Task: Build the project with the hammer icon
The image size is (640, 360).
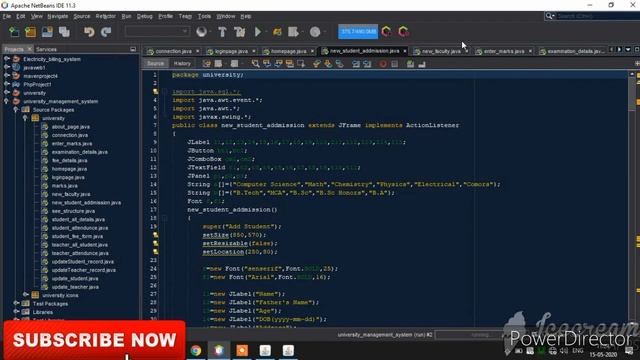Action: pyautogui.click(x=222, y=32)
